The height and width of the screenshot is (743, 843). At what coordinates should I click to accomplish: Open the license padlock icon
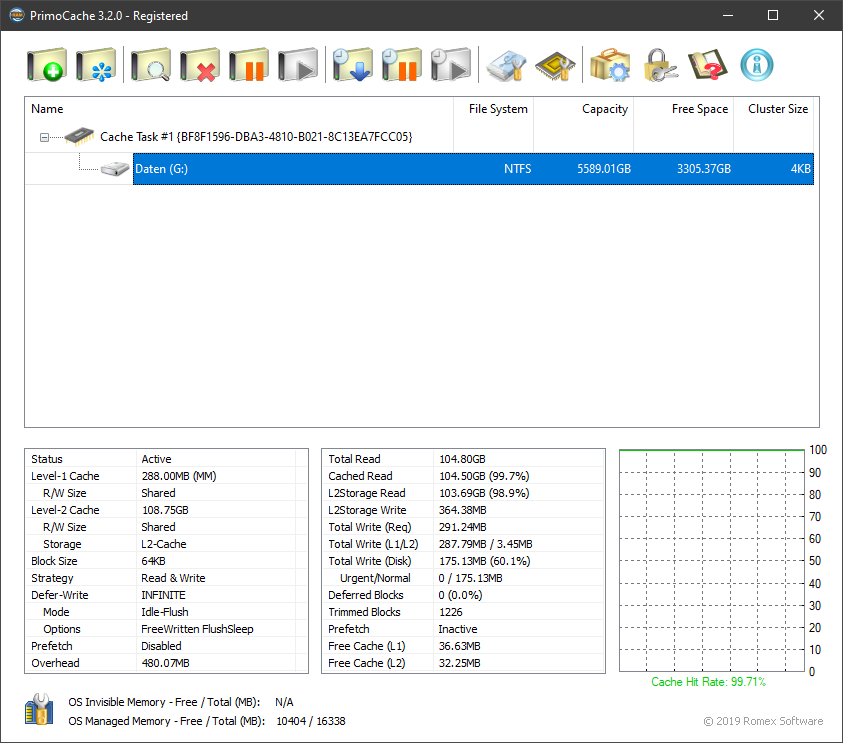[x=660, y=65]
